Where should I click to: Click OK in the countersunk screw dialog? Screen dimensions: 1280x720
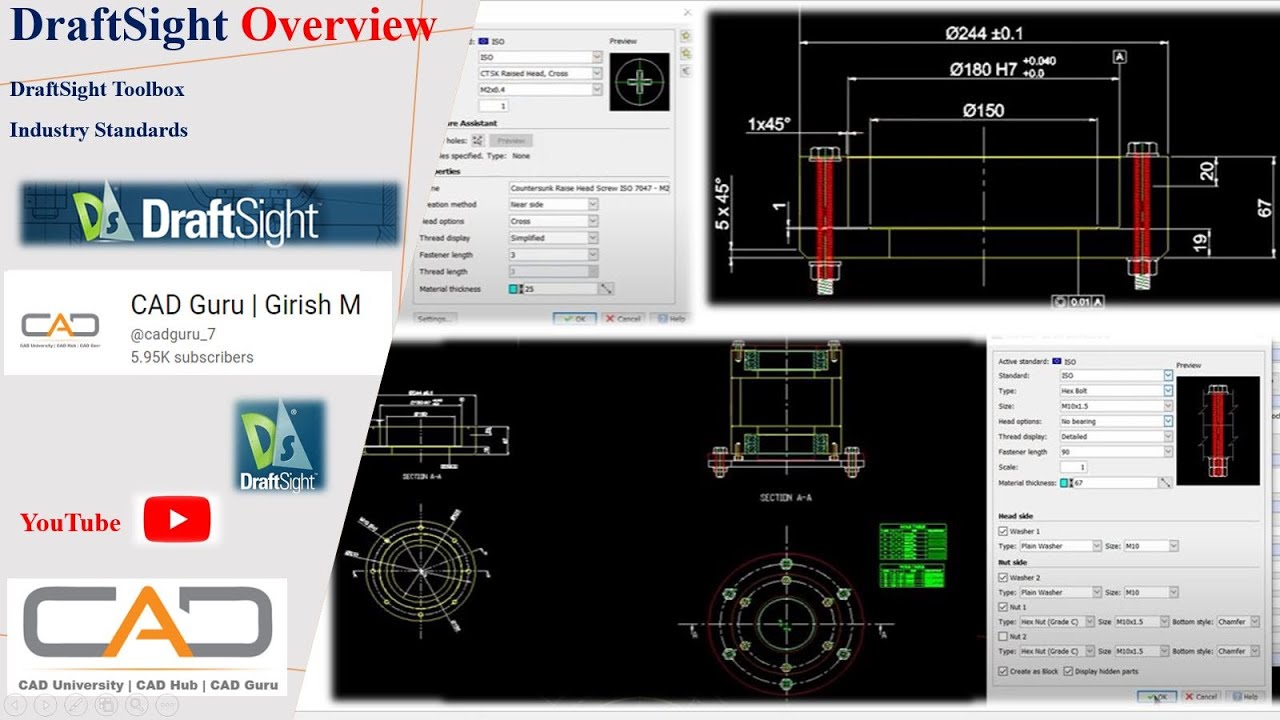click(x=575, y=319)
